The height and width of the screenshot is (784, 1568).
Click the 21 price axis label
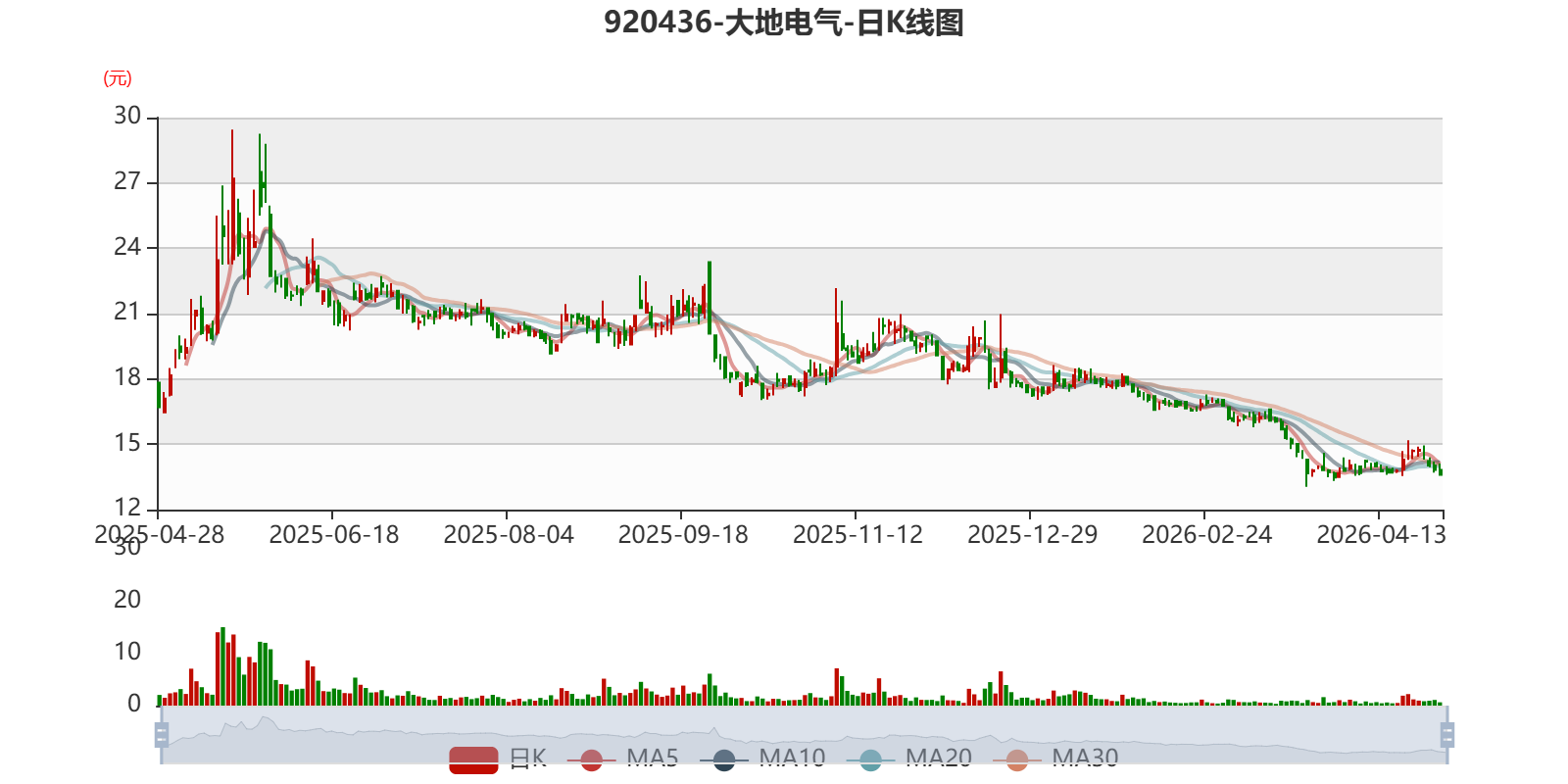click(127, 312)
